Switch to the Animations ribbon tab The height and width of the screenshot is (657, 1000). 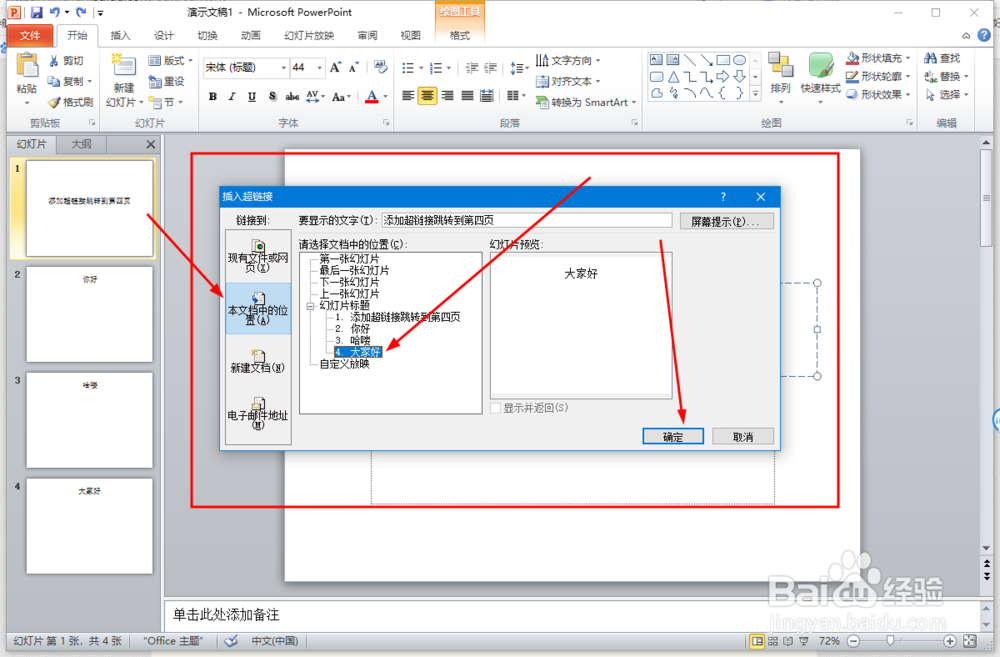[x=251, y=35]
